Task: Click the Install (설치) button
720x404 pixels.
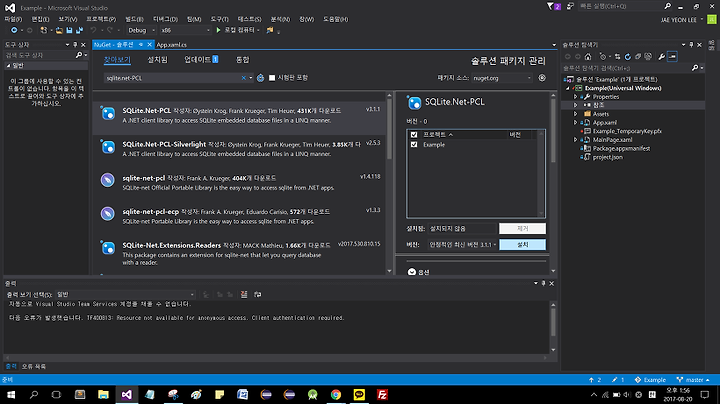Action: pyautogui.click(x=523, y=245)
